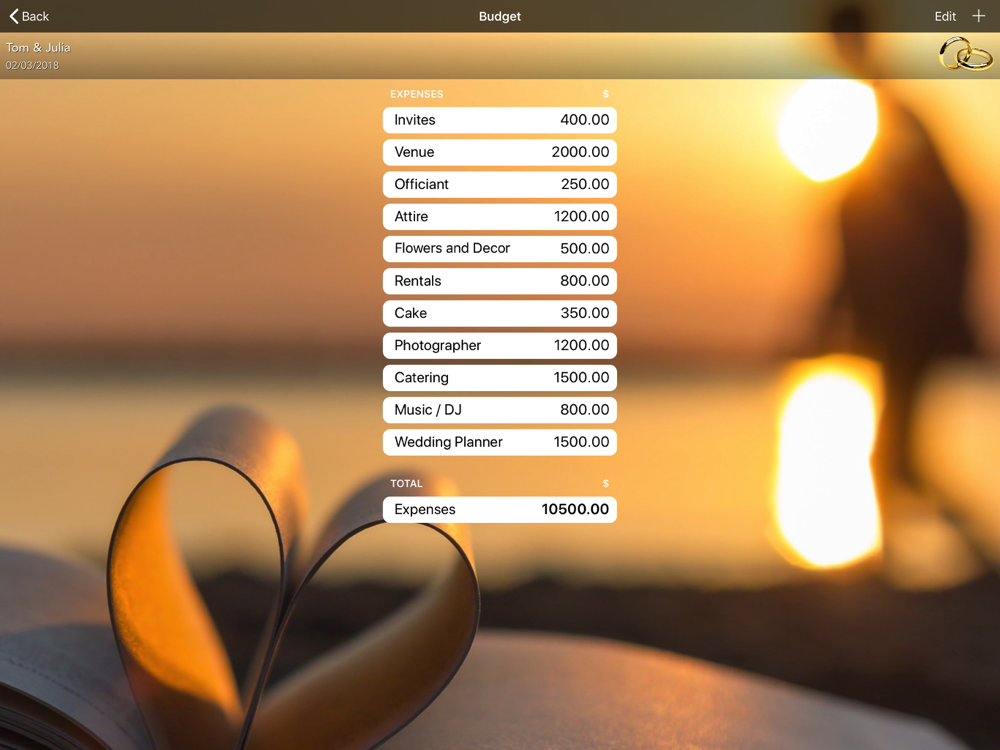Click the EXPENSES section header
The height and width of the screenshot is (750, 1000).
coord(416,94)
